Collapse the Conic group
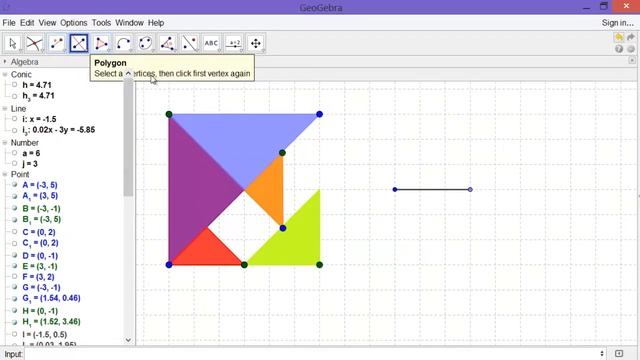 [5, 74]
